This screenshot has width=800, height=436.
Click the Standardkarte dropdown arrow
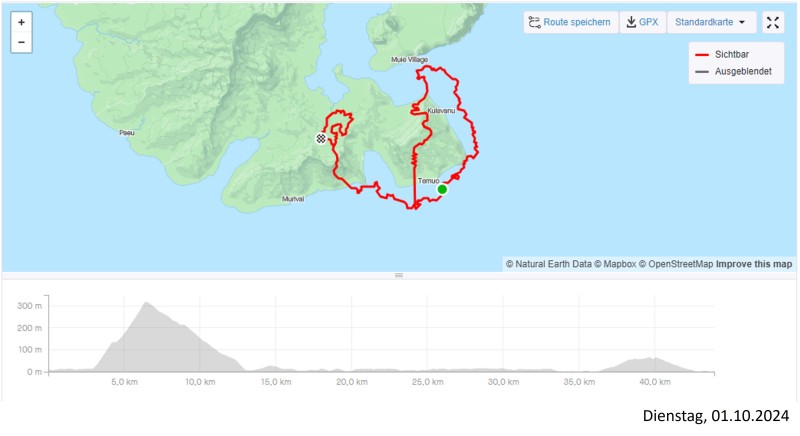point(741,22)
